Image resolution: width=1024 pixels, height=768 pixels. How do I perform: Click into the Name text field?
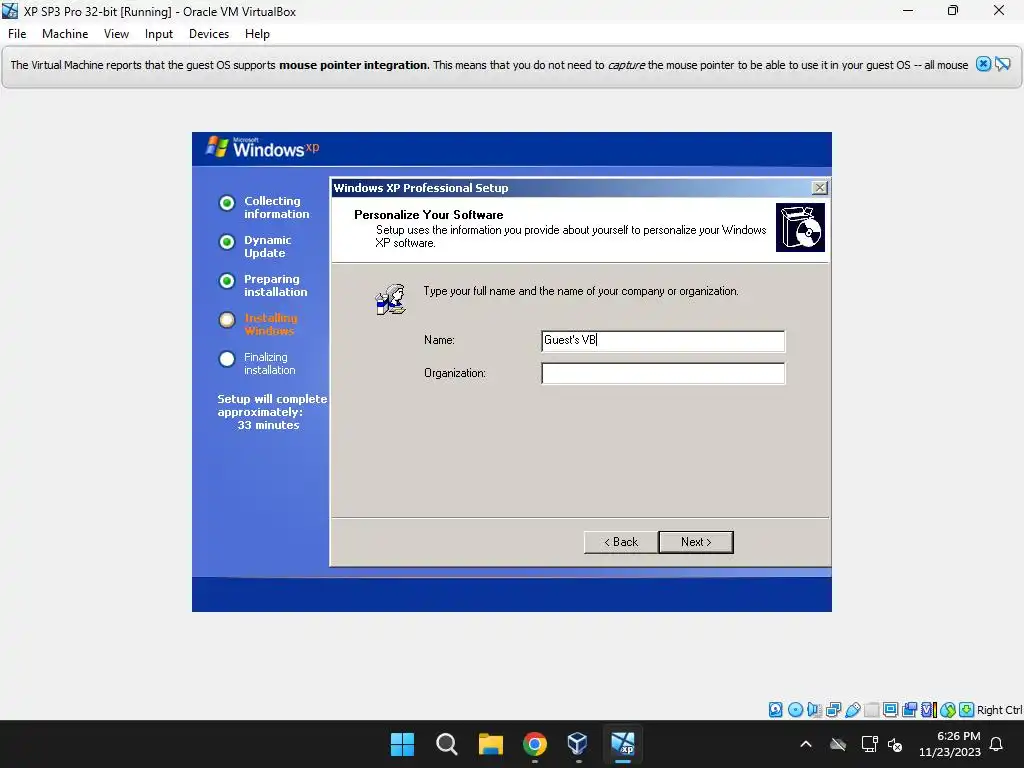pyautogui.click(x=663, y=341)
